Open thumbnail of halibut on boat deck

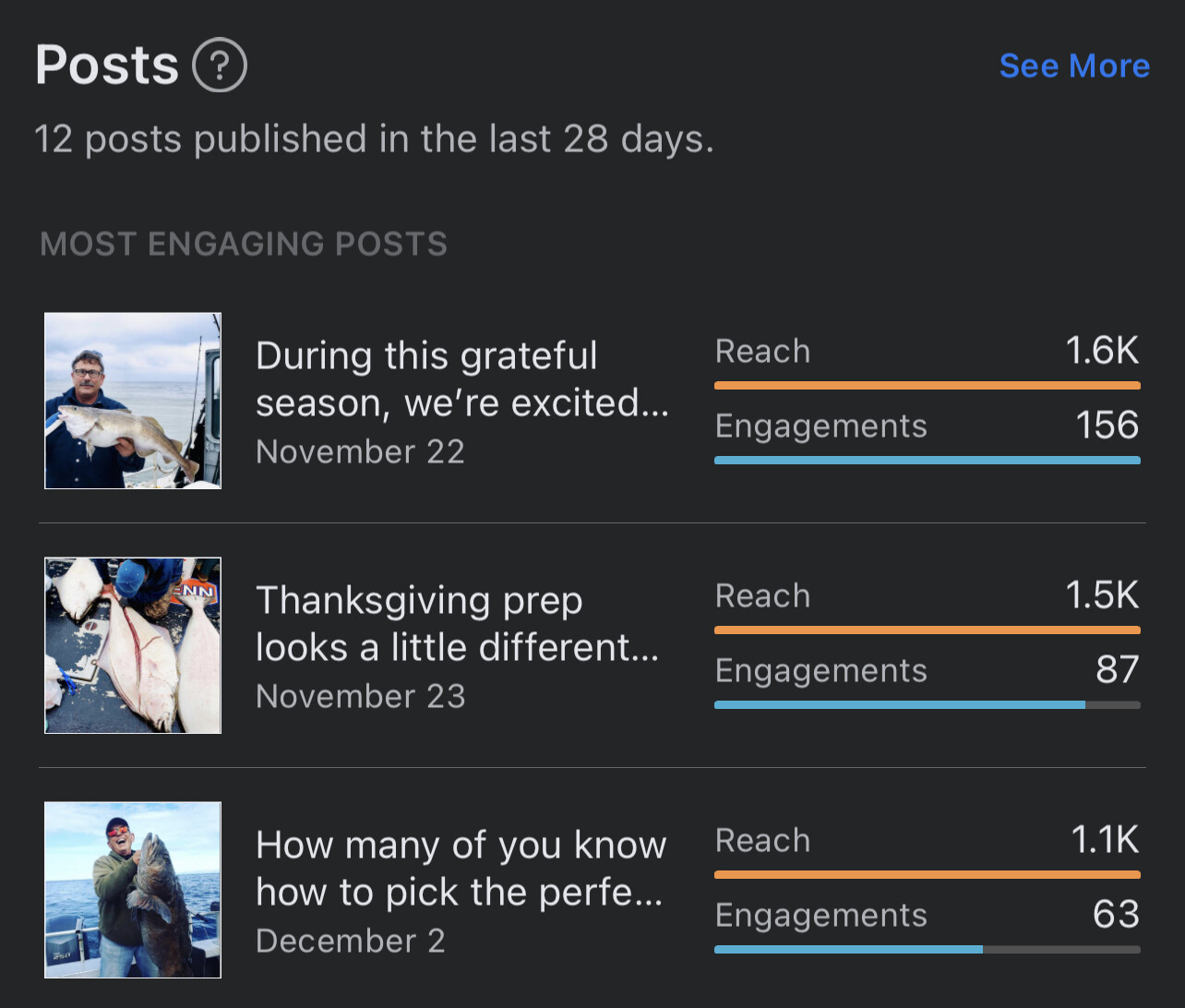pos(133,645)
